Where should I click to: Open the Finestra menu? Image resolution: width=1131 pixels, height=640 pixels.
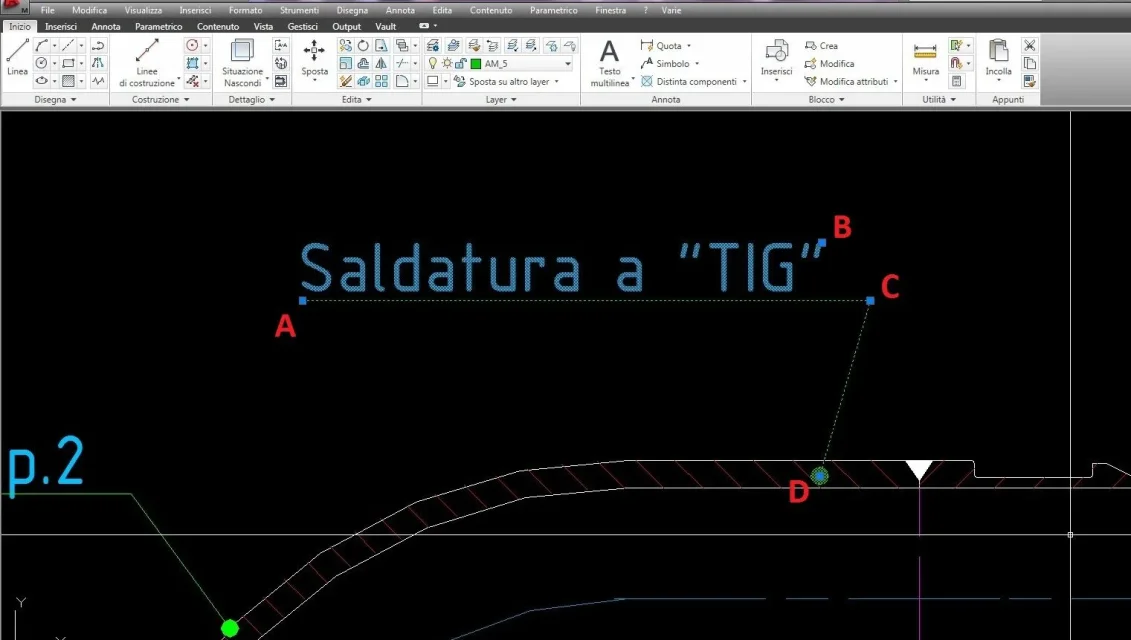pos(610,10)
